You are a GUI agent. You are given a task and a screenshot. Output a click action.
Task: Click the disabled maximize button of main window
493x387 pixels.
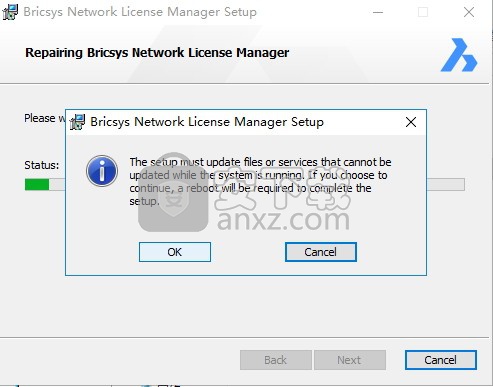[423, 12]
